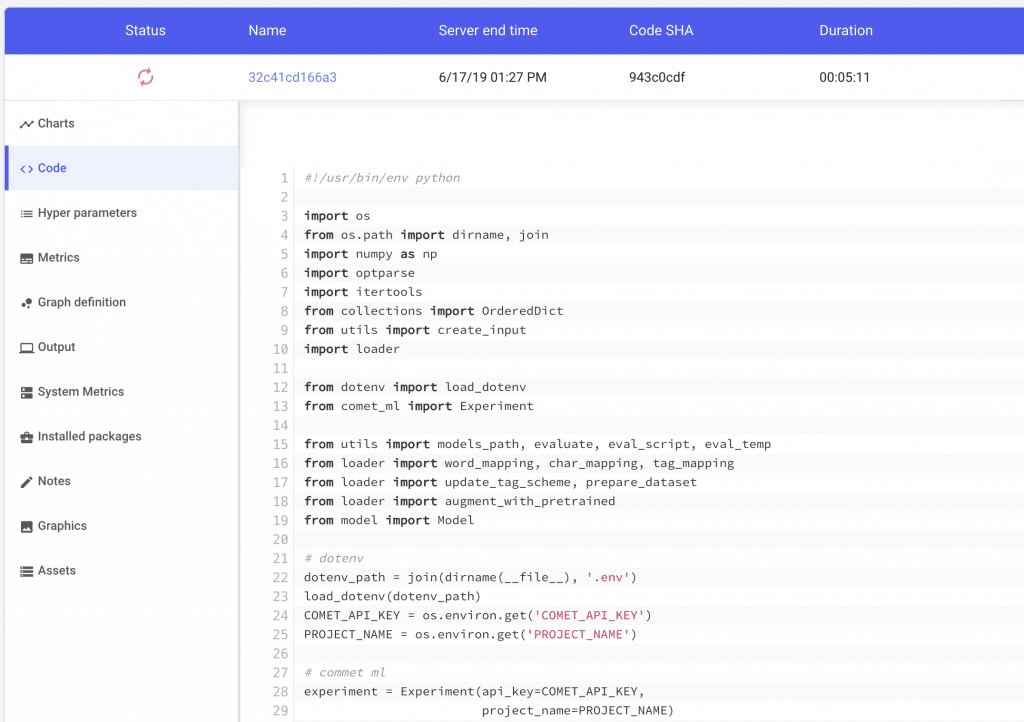Screen dimensions: 1024x722
Task: Go to Graph definition tab
Action: [x=121, y=302]
